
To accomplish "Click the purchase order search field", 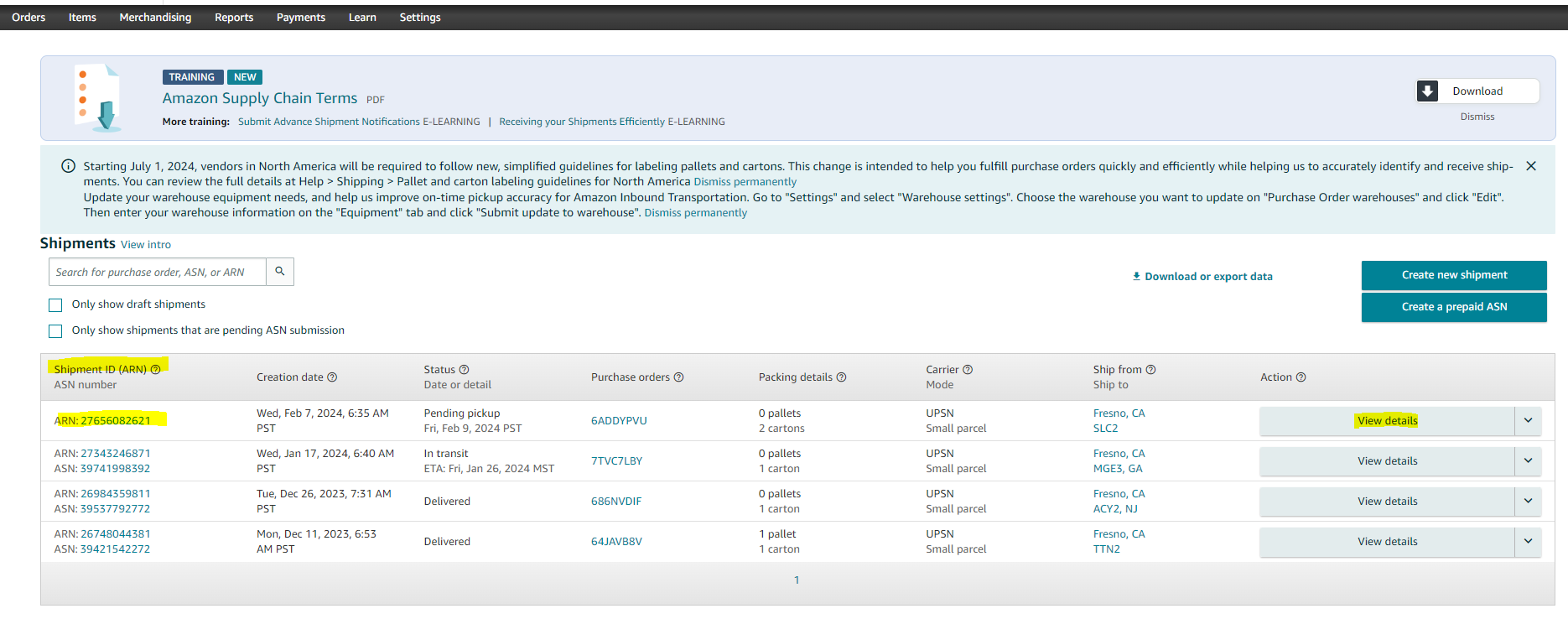I will tap(158, 272).
